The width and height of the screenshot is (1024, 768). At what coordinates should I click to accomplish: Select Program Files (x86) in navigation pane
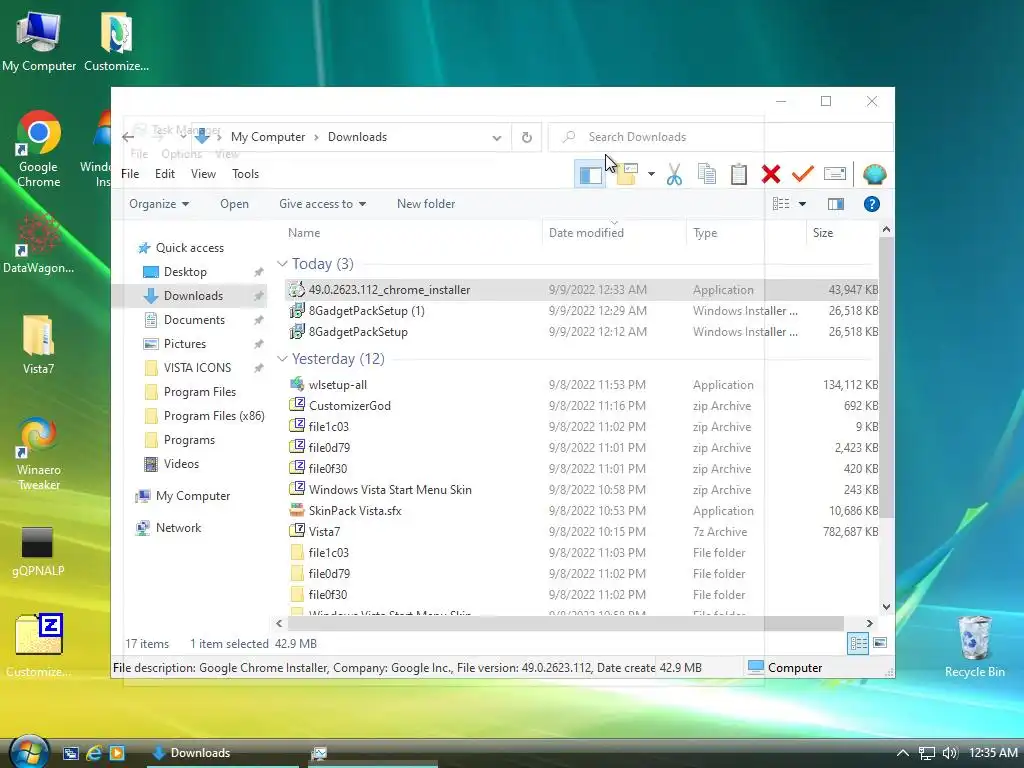(x=214, y=416)
